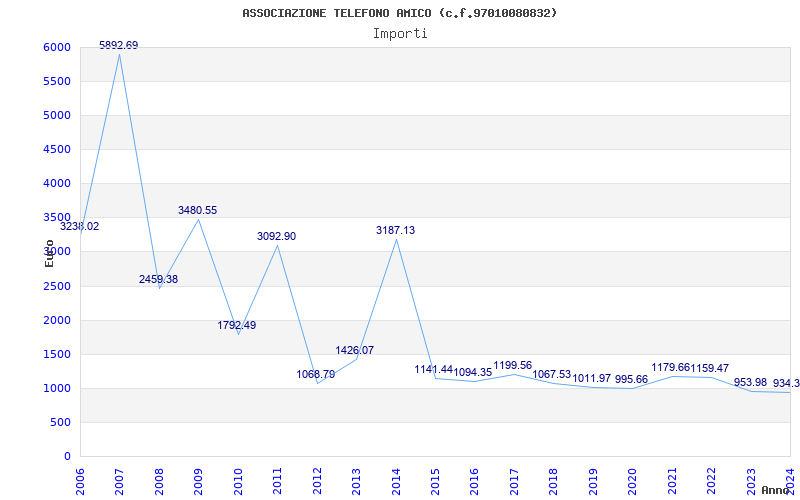Click the 4500 y-axis tick label
This screenshot has width=800, height=500.
click(x=59, y=149)
